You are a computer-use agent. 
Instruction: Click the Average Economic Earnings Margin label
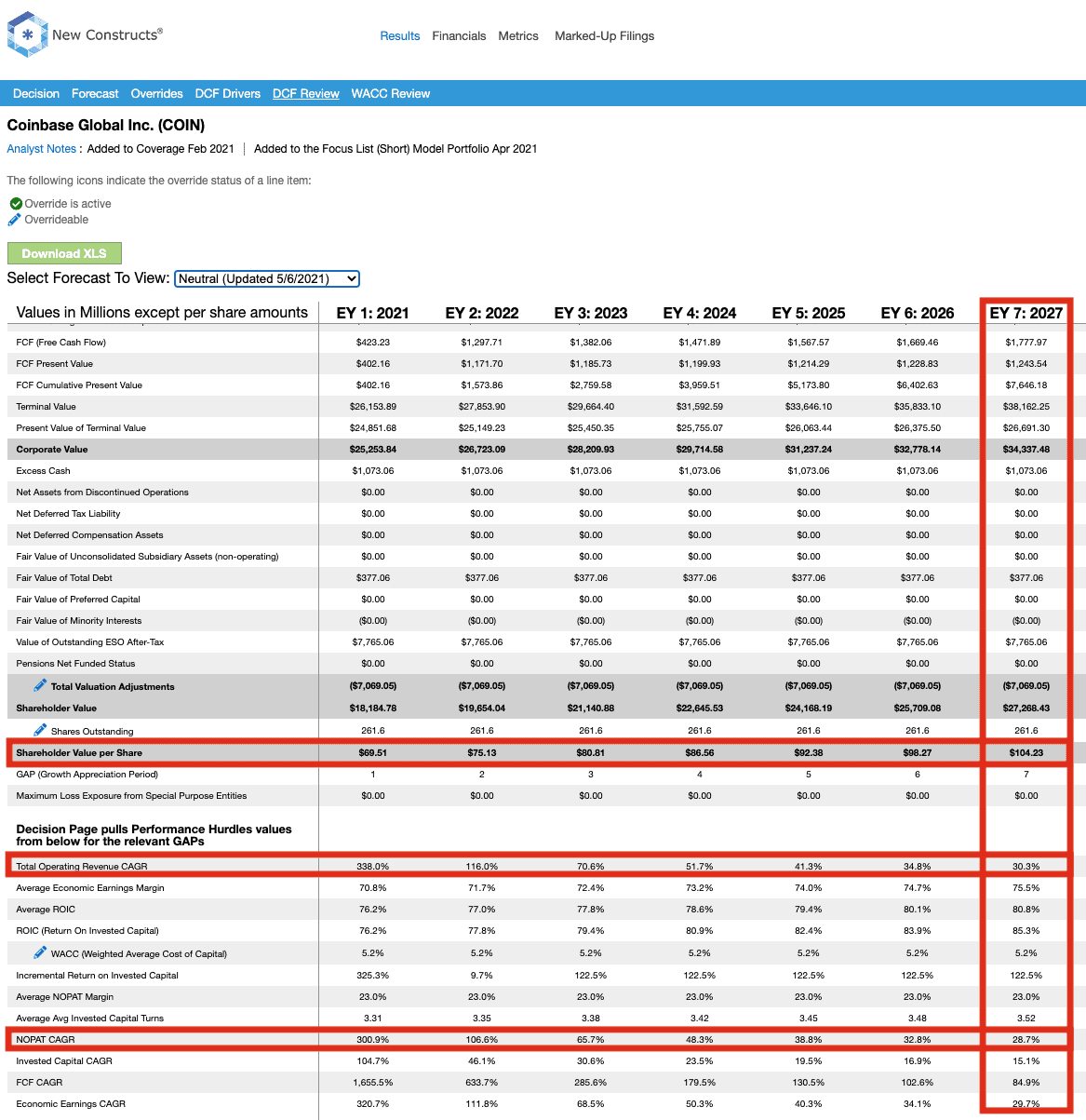(90, 888)
